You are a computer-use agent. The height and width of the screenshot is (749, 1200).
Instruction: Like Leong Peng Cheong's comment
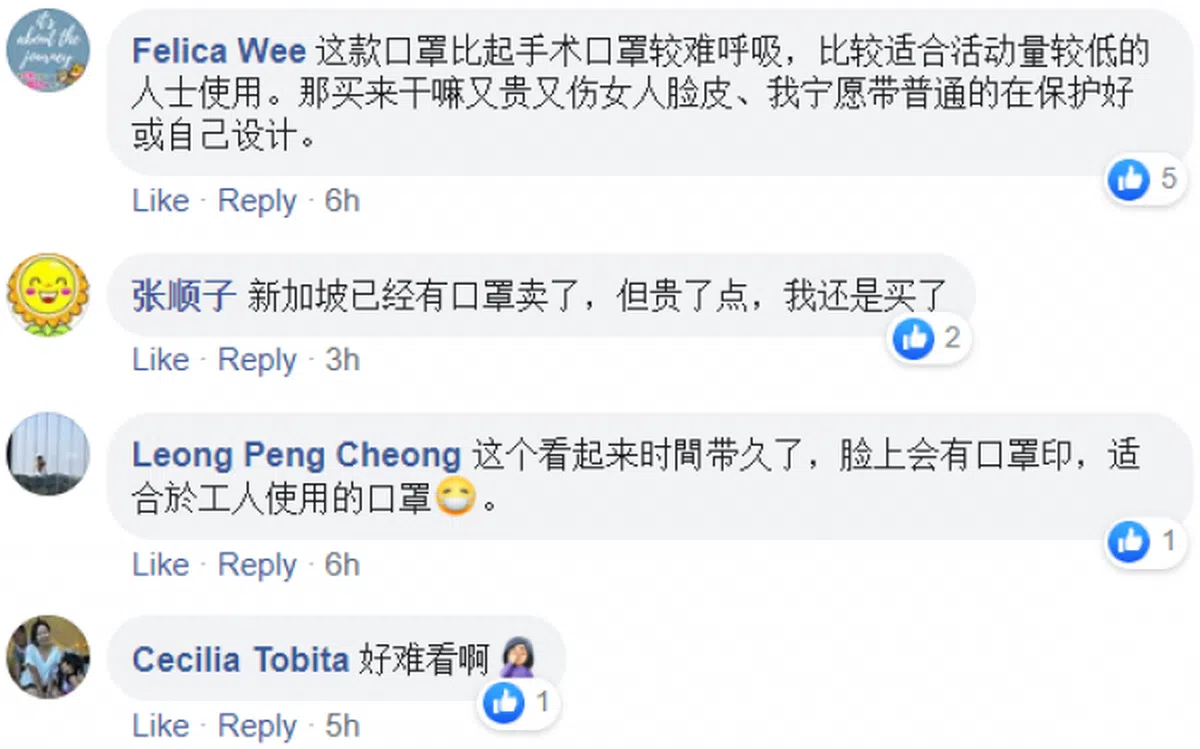pyautogui.click(x=160, y=565)
